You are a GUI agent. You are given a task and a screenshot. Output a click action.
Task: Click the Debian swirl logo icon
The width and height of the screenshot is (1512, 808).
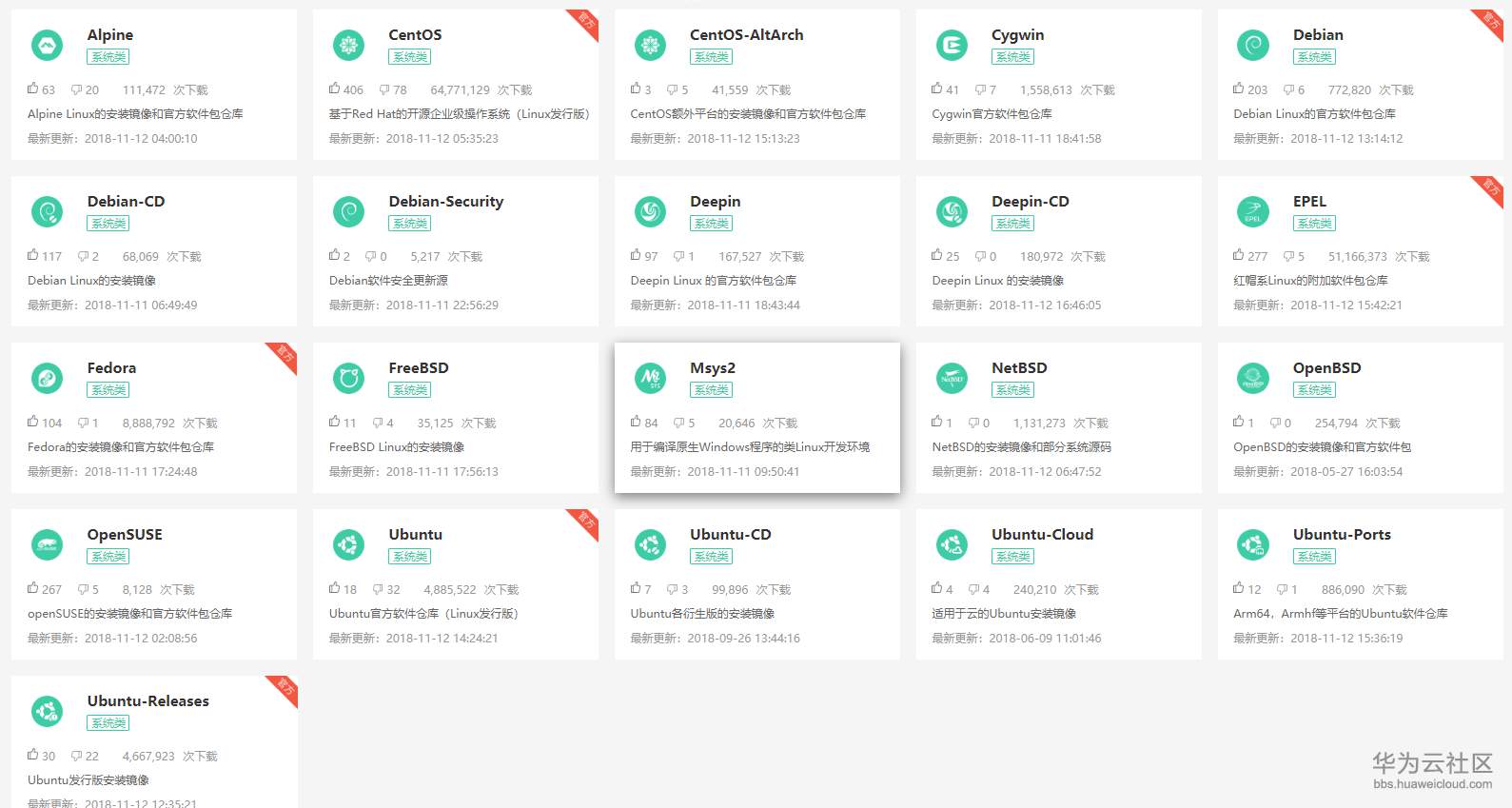1252,45
